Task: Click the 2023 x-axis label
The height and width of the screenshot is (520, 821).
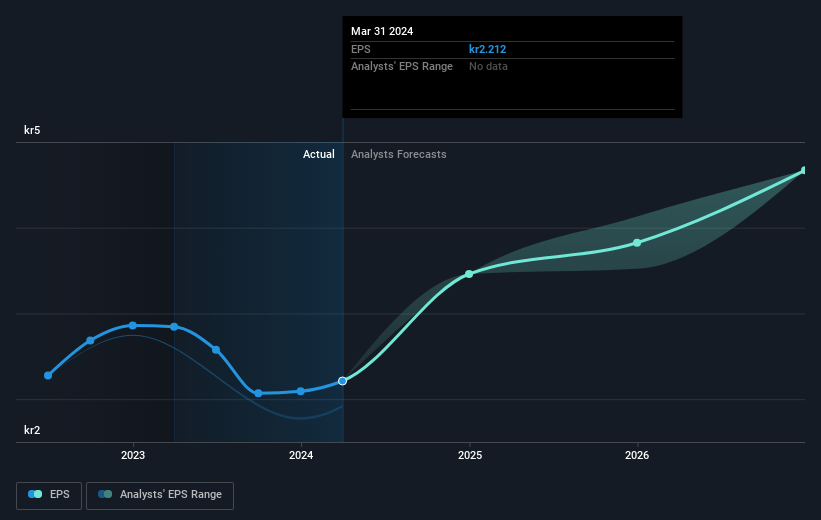Action: [x=133, y=455]
